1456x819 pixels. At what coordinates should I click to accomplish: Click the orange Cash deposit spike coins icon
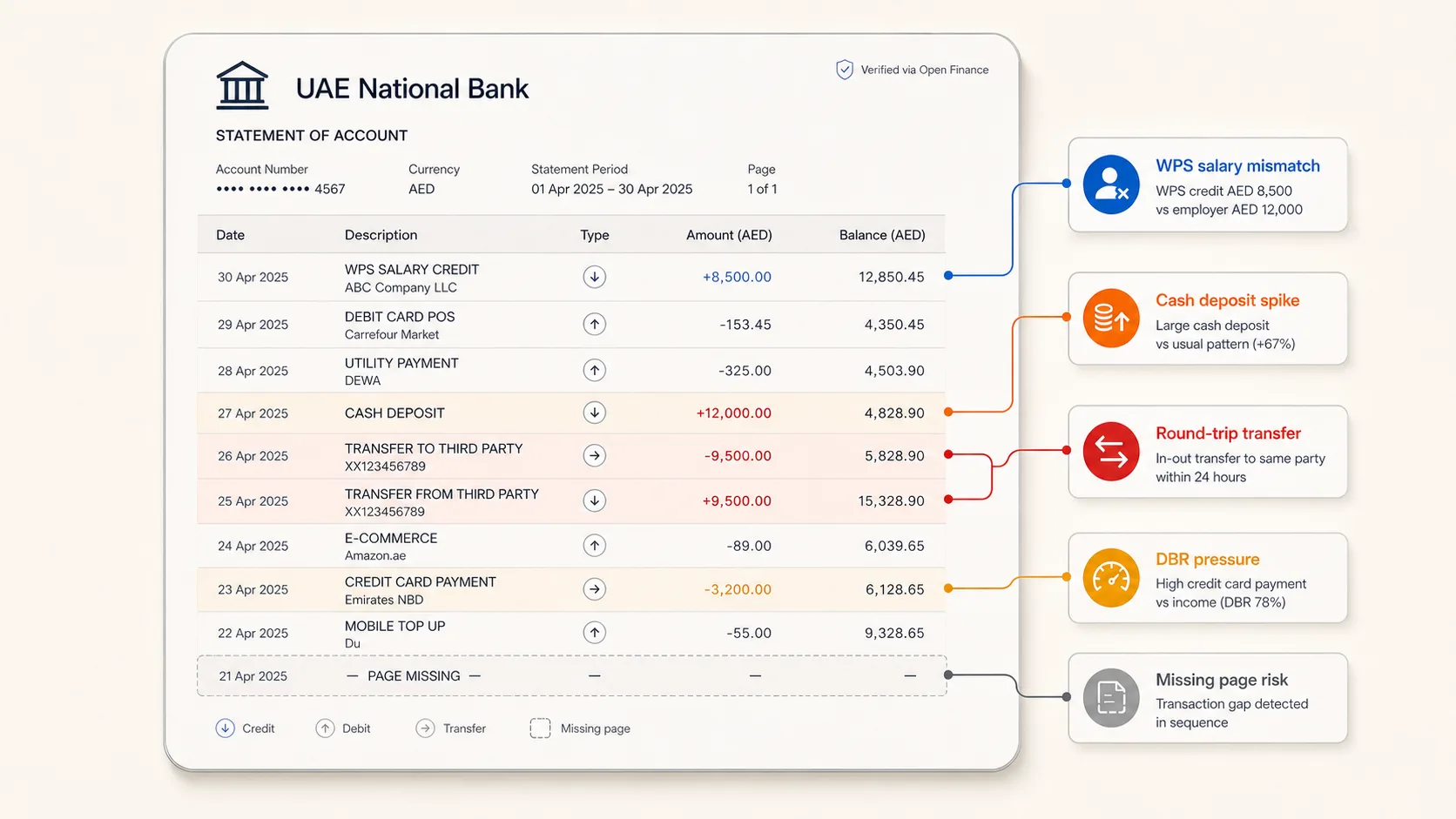[1111, 318]
